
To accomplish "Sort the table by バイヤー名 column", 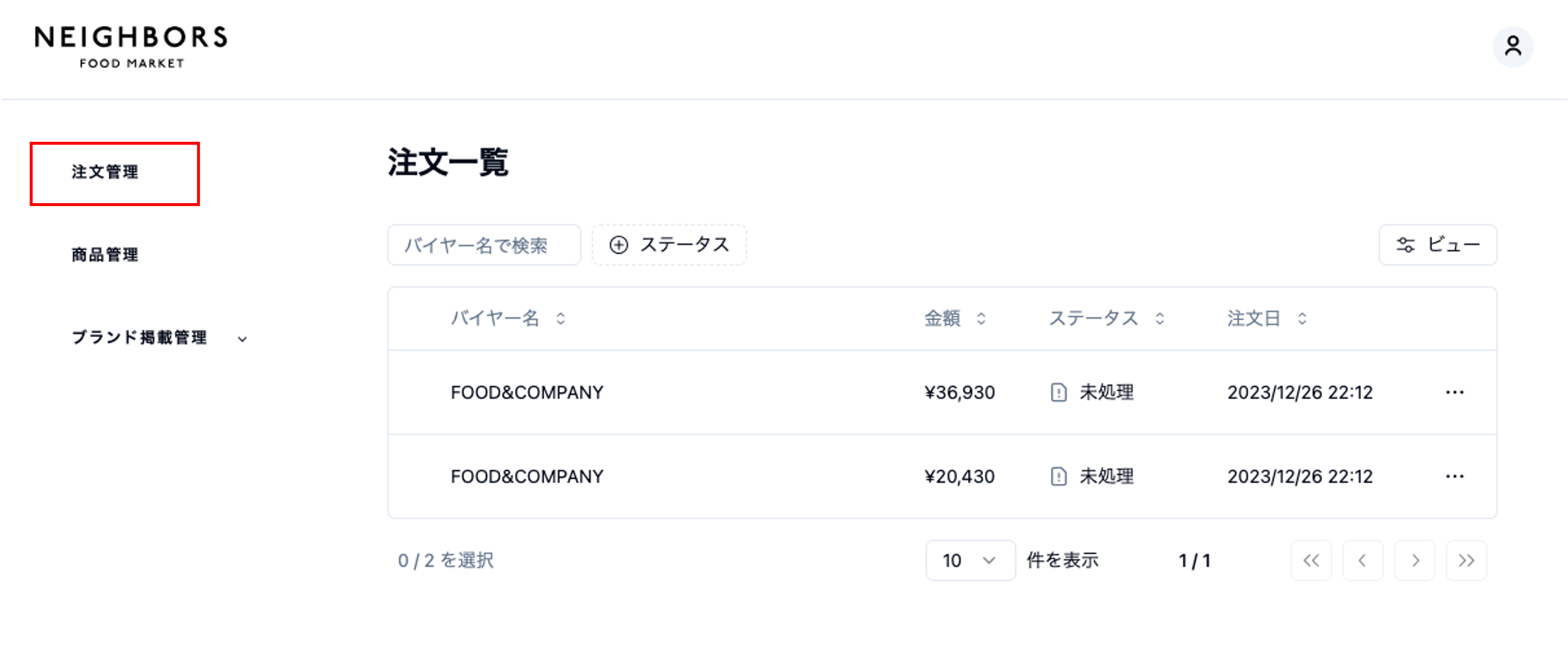I will (508, 318).
